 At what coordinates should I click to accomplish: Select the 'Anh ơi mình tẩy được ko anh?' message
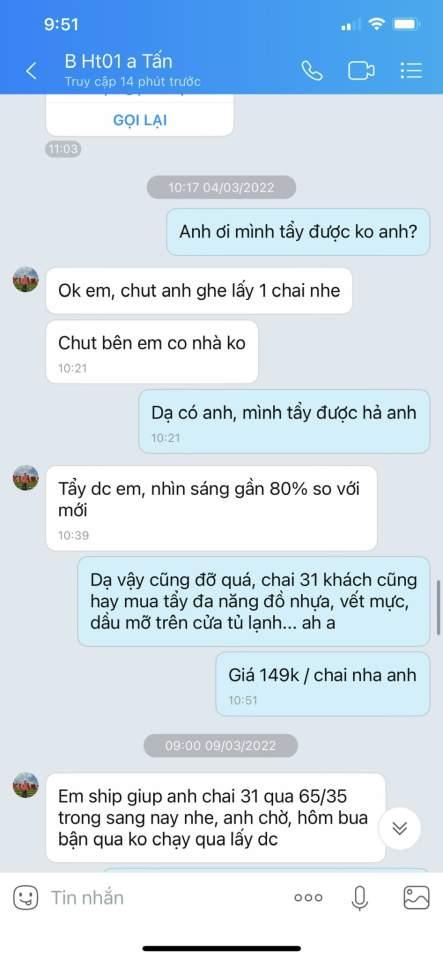coord(298,232)
